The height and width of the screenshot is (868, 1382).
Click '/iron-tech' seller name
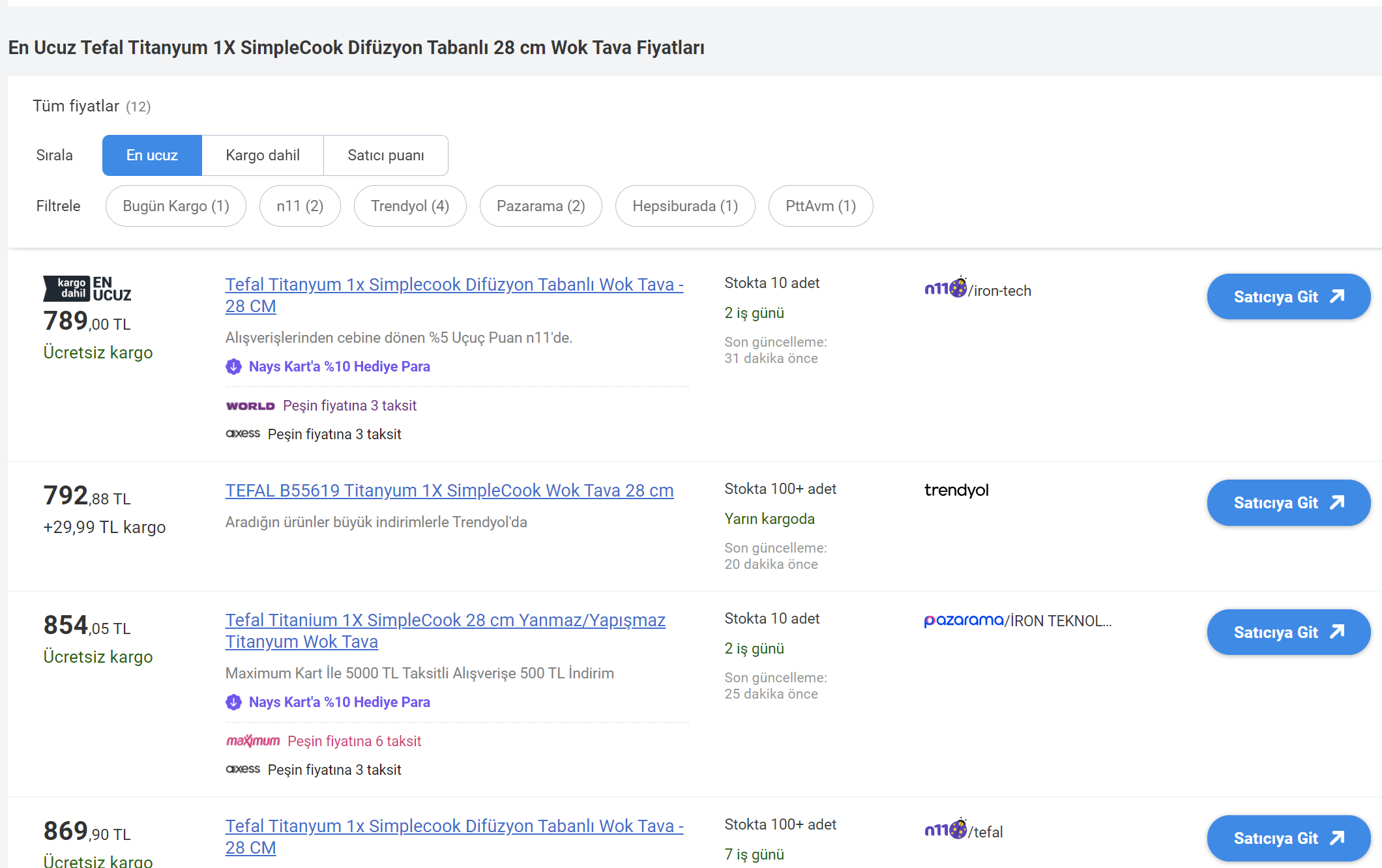pos(999,291)
